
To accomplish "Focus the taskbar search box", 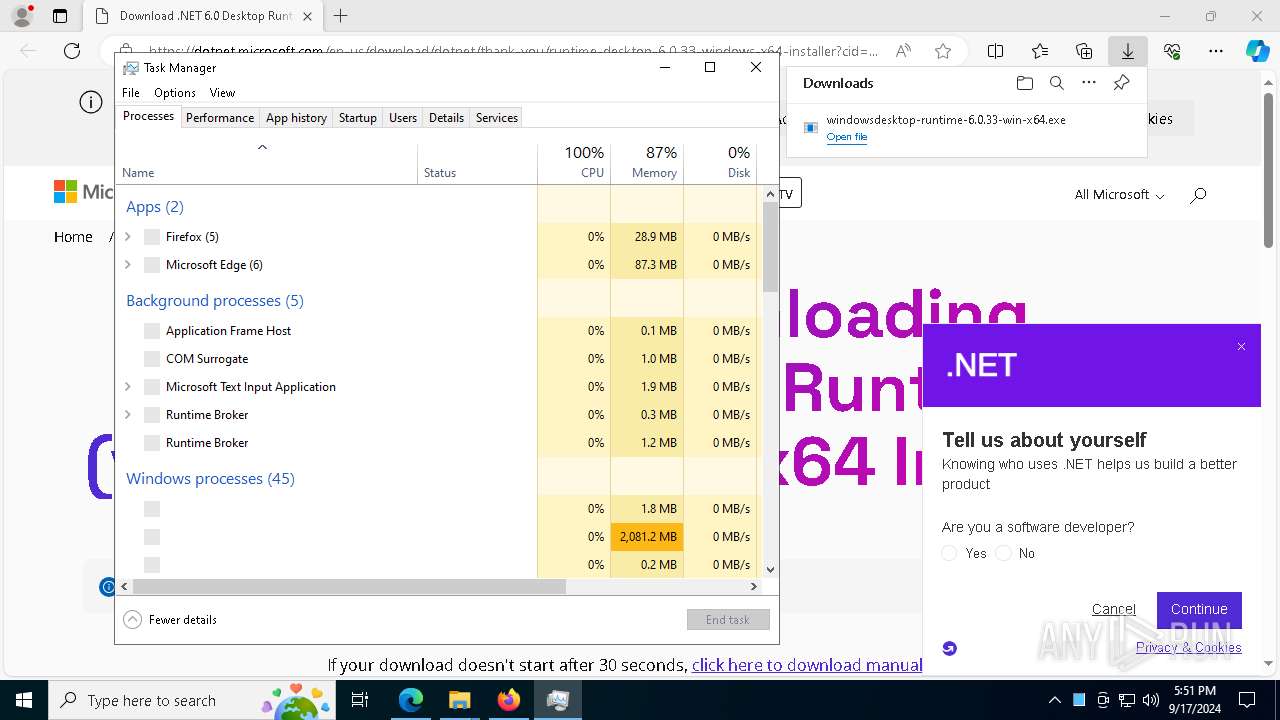I will pyautogui.click(x=192, y=700).
